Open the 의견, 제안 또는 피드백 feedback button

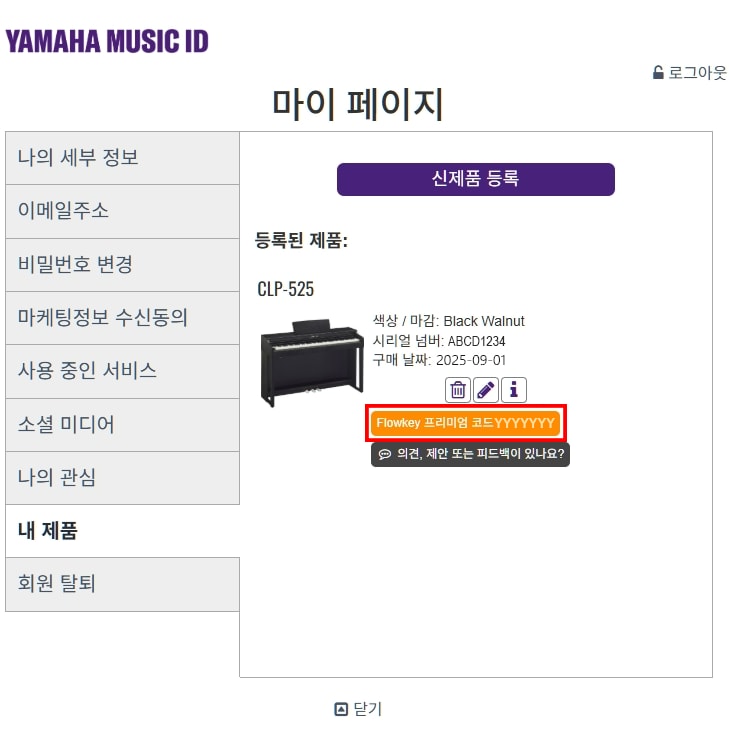[470, 454]
